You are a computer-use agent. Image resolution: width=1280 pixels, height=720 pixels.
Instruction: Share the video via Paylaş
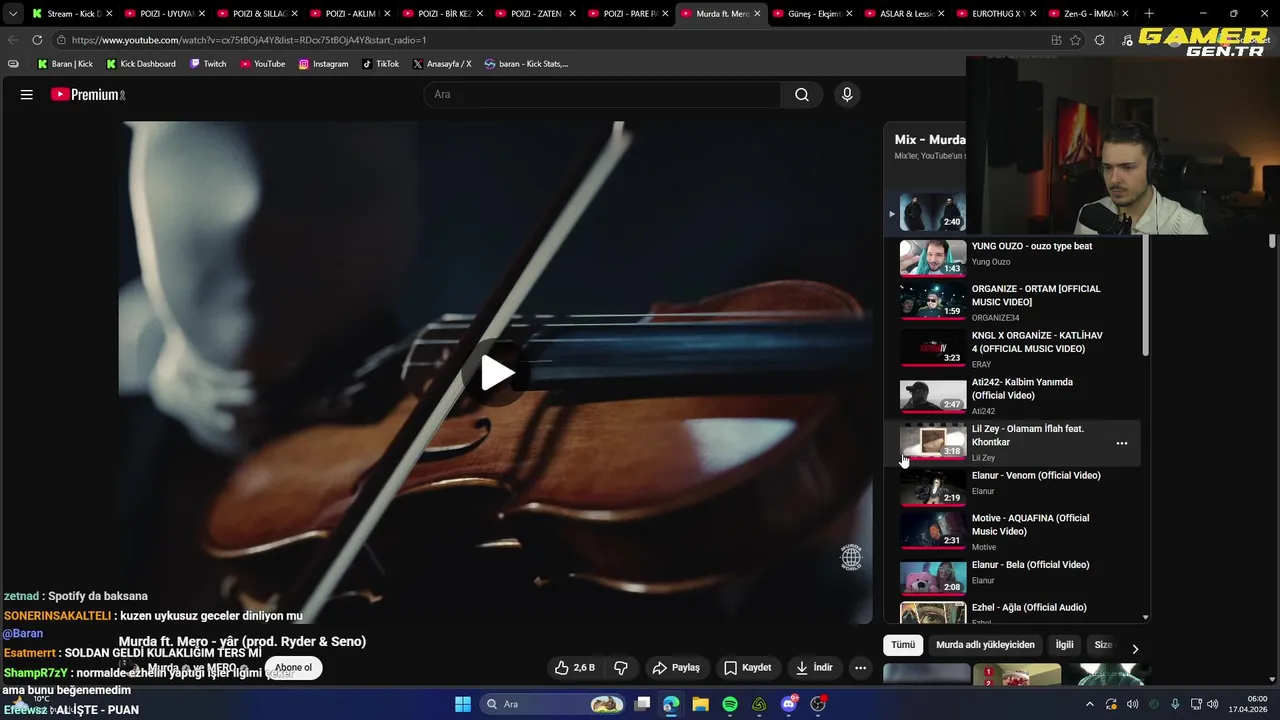tap(676, 668)
